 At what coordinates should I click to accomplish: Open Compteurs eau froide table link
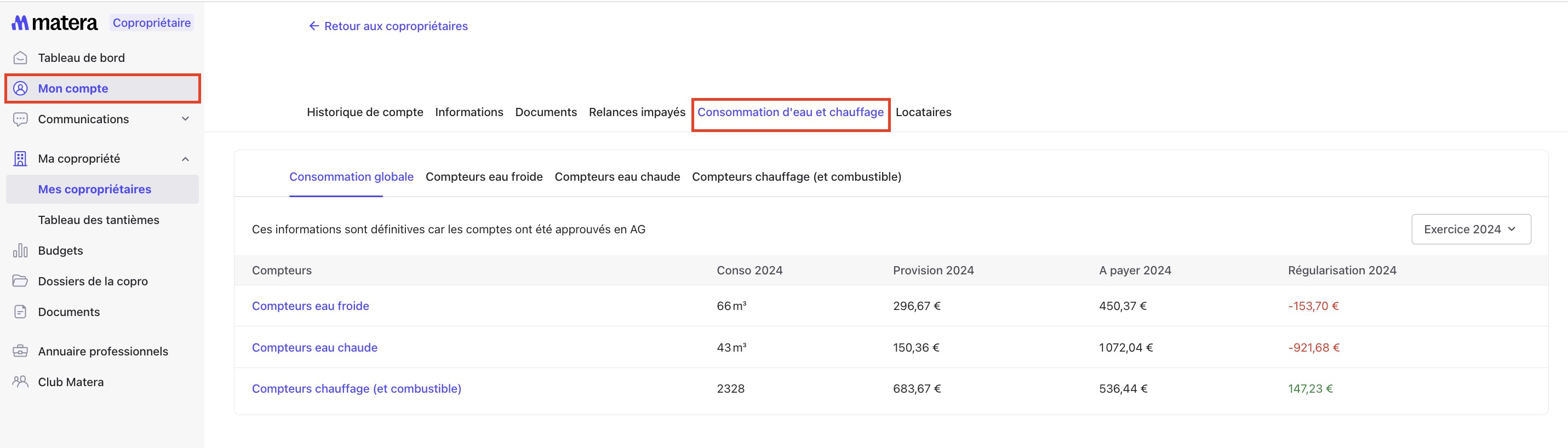(x=311, y=306)
